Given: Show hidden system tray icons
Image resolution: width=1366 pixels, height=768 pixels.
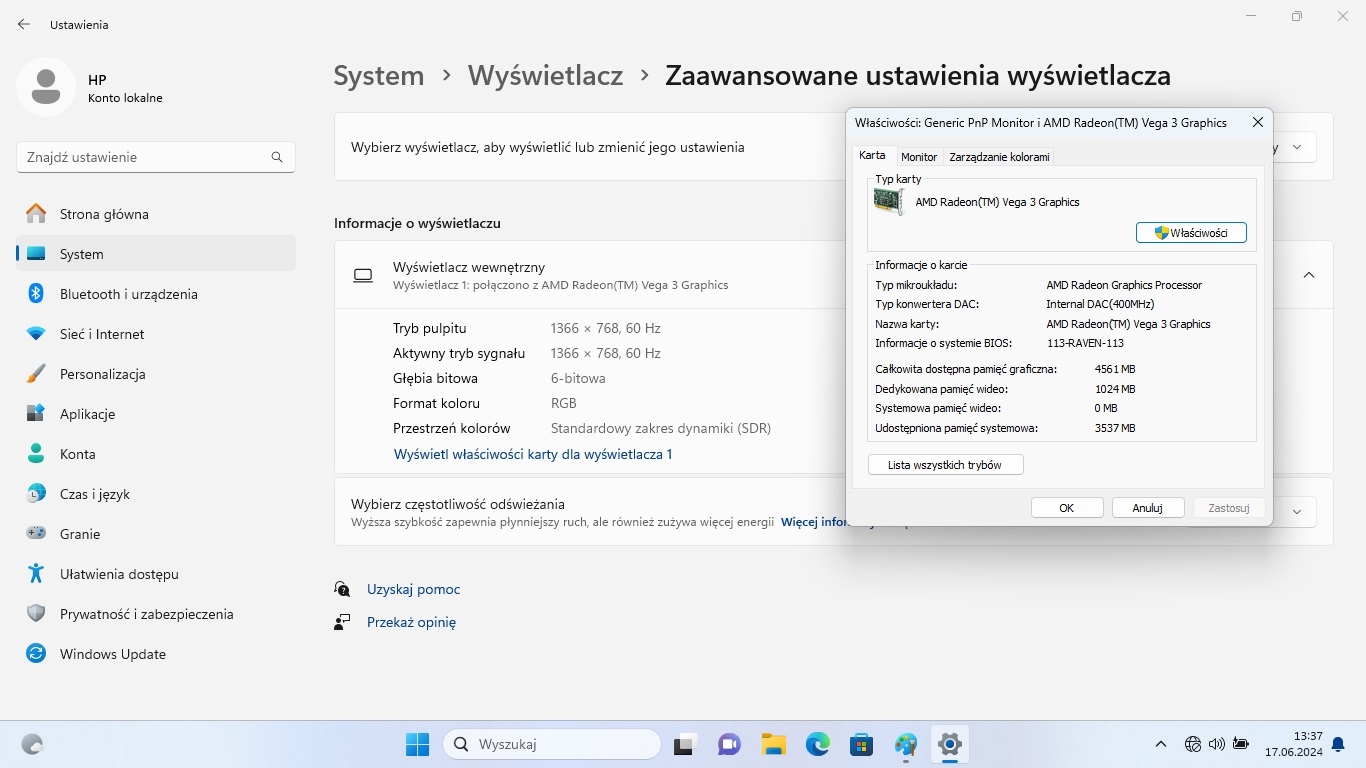Looking at the screenshot, I should 1161,744.
